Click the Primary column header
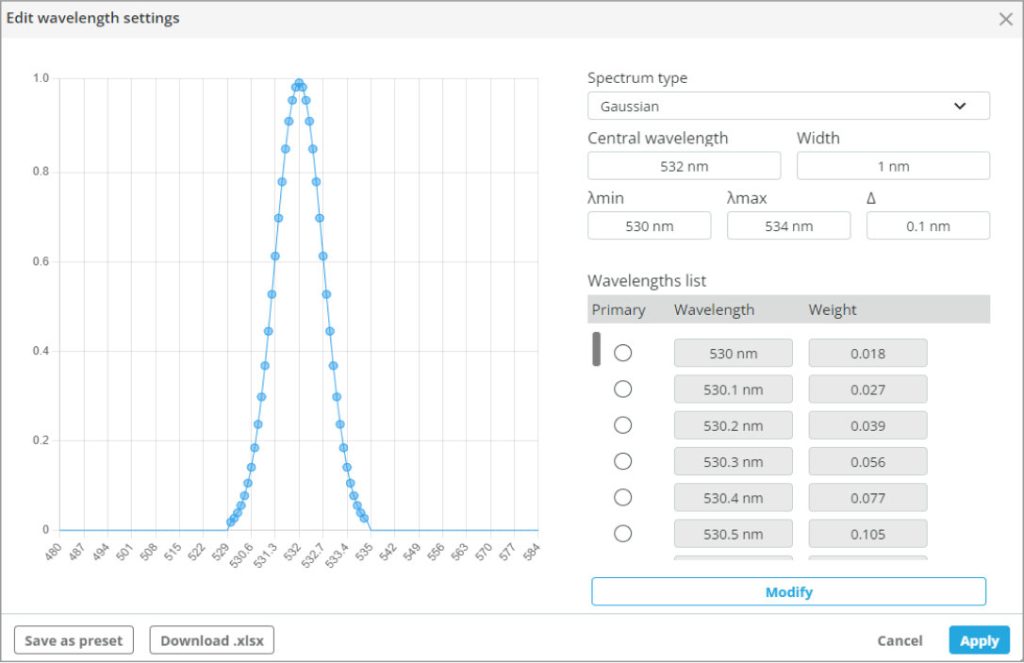Screen dimensions: 1024x663 click(x=618, y=310)
